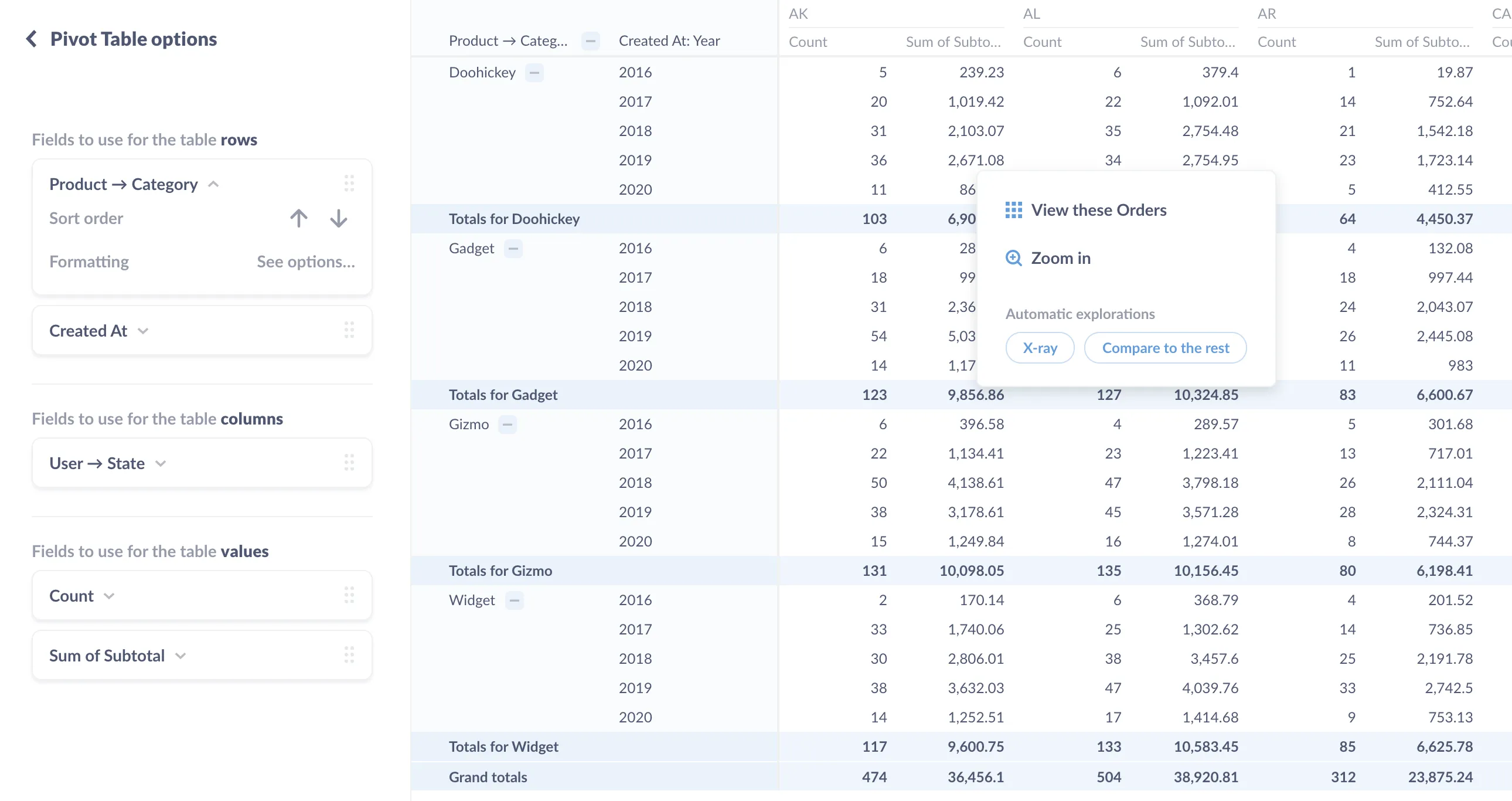Collapse the Product → Category field options
The width and height of the screenshot is (1512, 801).
click(x=214, y=184)
